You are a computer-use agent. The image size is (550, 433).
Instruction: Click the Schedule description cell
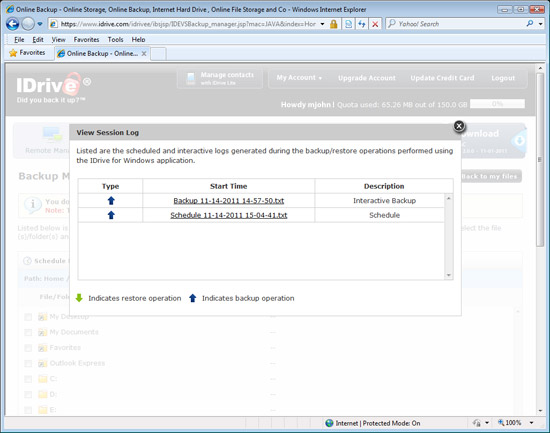pos(384,215)
